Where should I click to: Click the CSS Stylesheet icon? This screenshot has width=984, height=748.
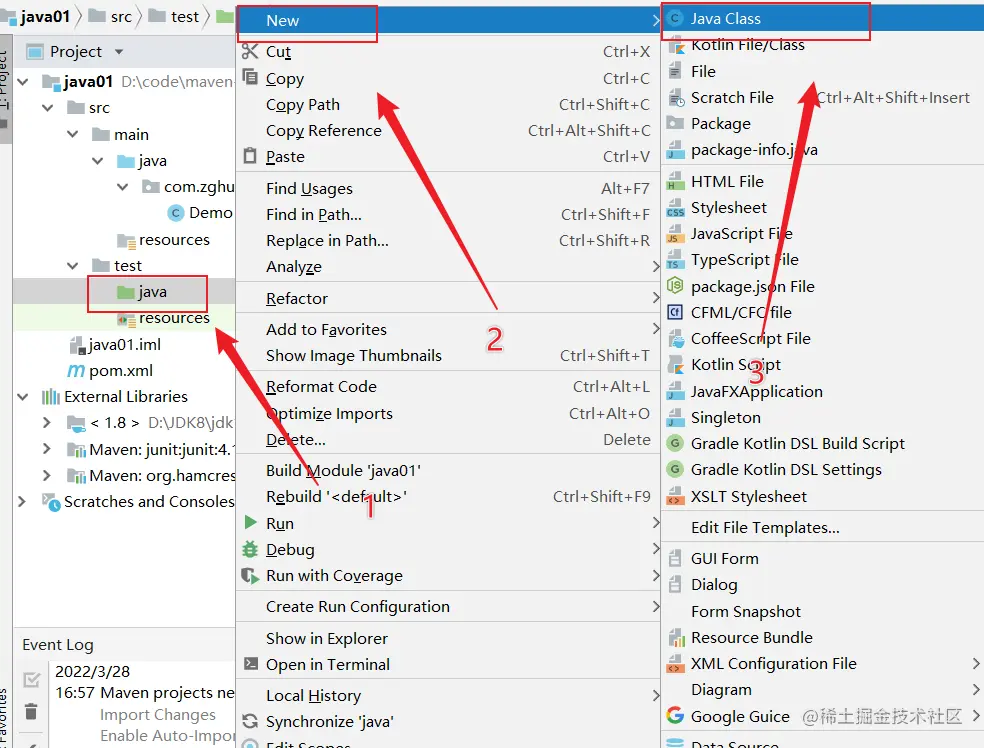(675, 207)
